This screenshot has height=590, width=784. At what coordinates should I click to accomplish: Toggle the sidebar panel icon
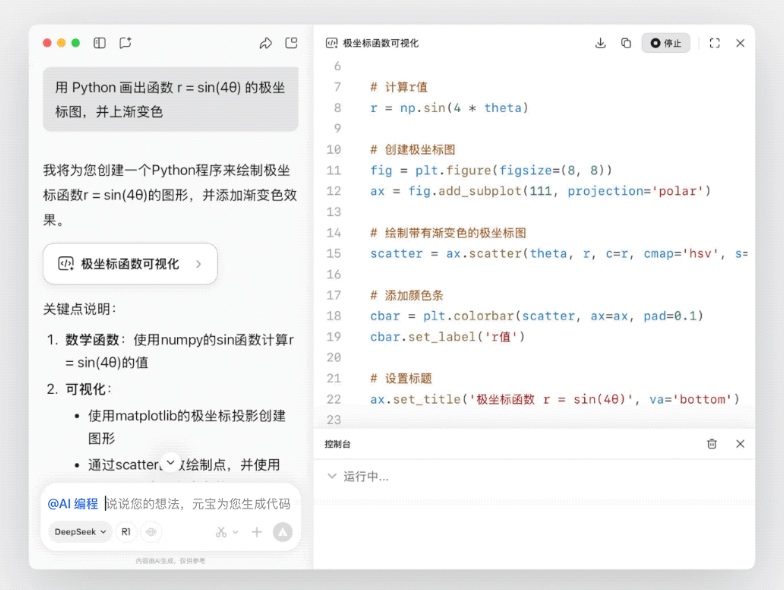pos(100,43)
